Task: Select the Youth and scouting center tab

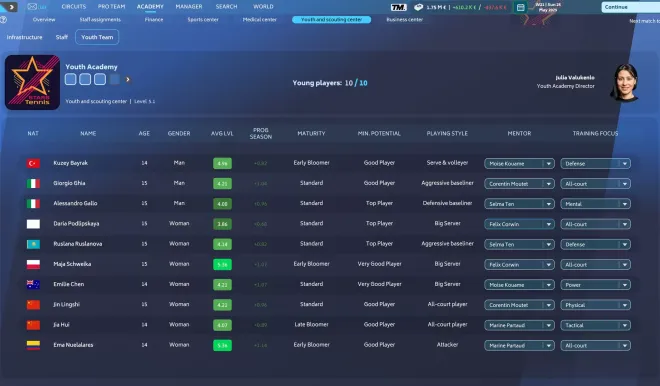Action: point(332,20)
